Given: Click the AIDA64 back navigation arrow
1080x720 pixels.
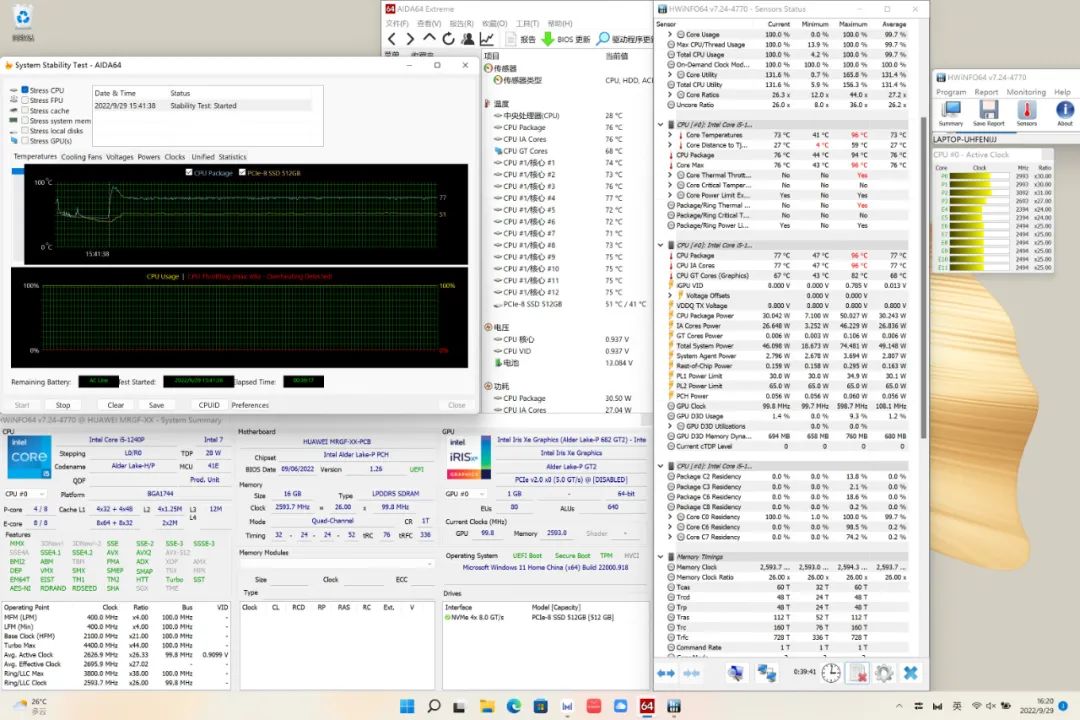Looking at the screenshot, I should [x=392, y=39].
